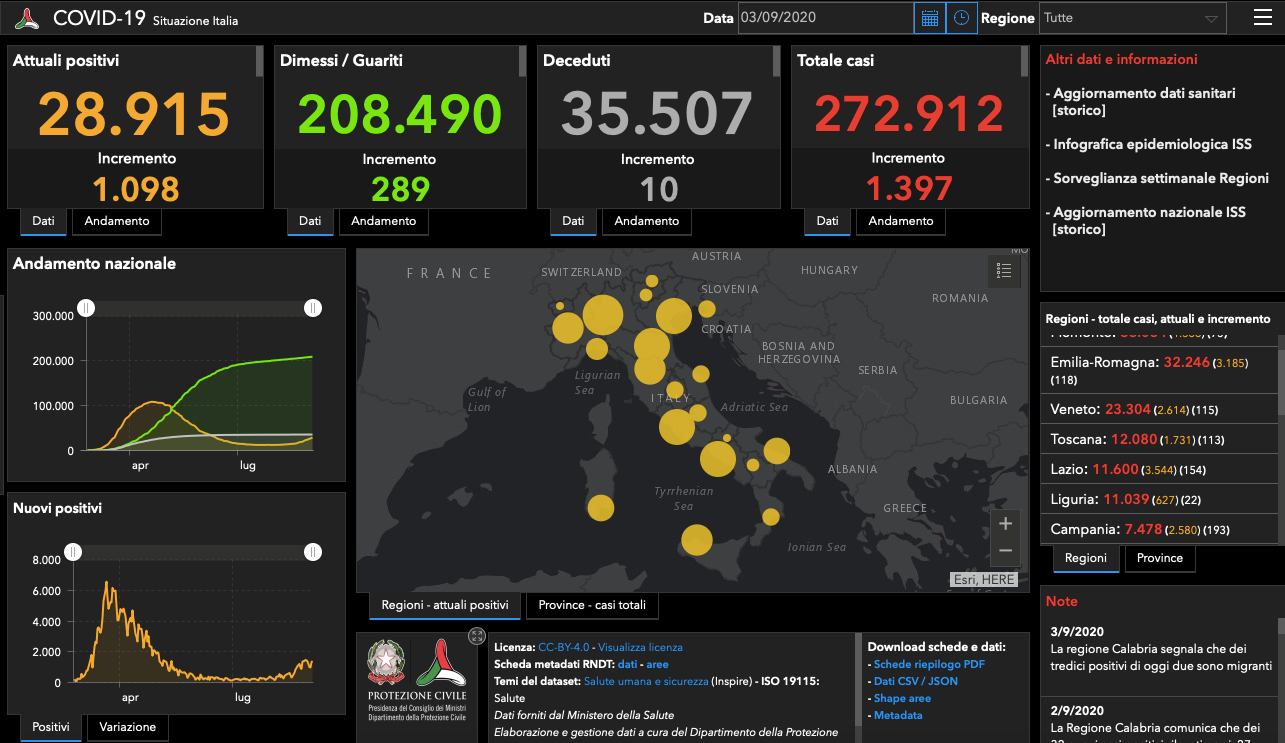The width and height of the screenshot is (1285, 743).
Task: Open the map legend list icon
Action: (1005, 270)
